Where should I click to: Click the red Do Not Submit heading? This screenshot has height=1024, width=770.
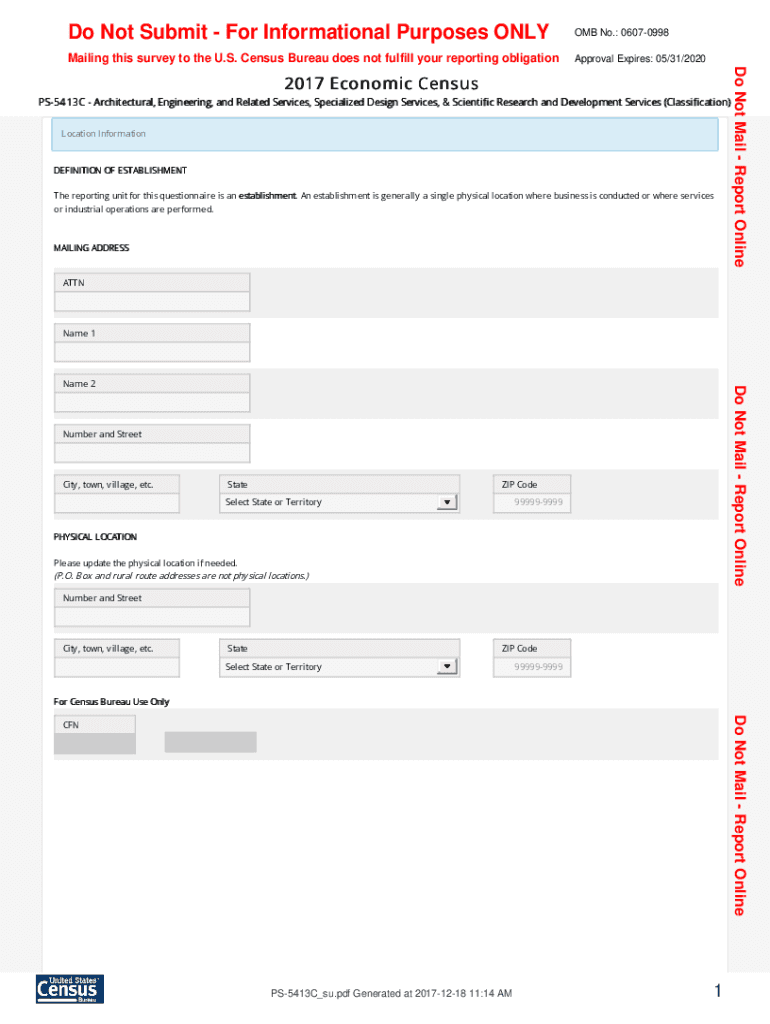click(x=308, y=32)
